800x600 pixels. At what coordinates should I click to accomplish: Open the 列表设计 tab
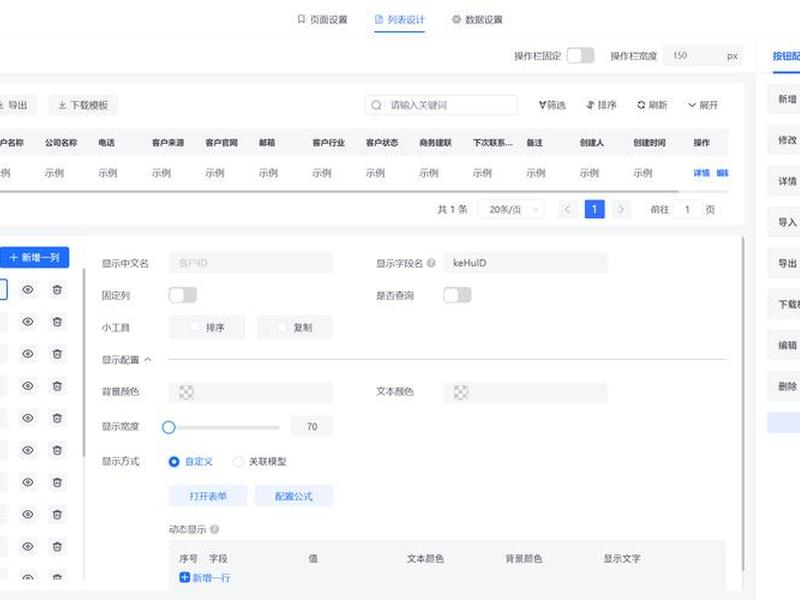[x=399, y=19]
